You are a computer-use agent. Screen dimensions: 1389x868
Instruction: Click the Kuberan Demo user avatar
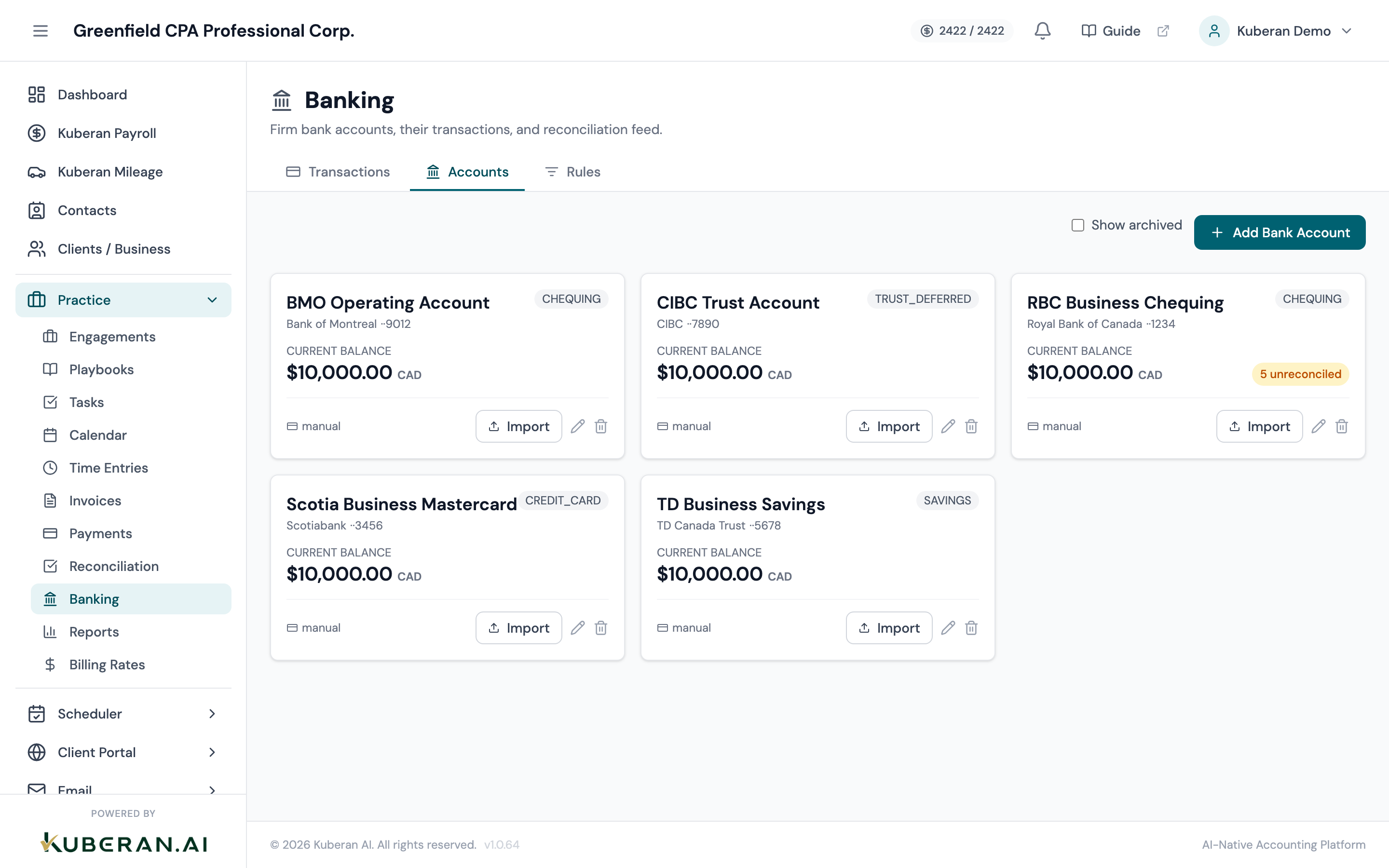point(1214,31)
